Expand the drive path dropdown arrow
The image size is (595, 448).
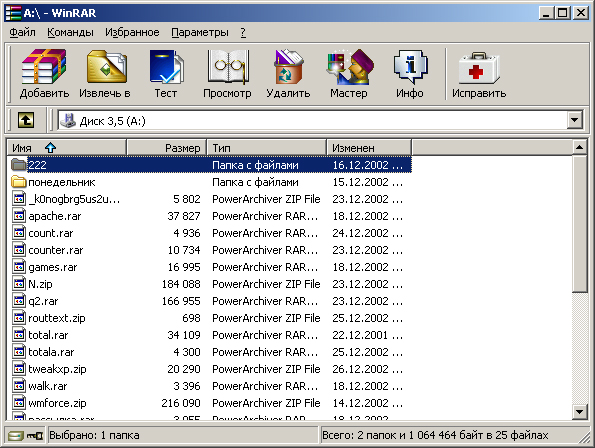575,121
